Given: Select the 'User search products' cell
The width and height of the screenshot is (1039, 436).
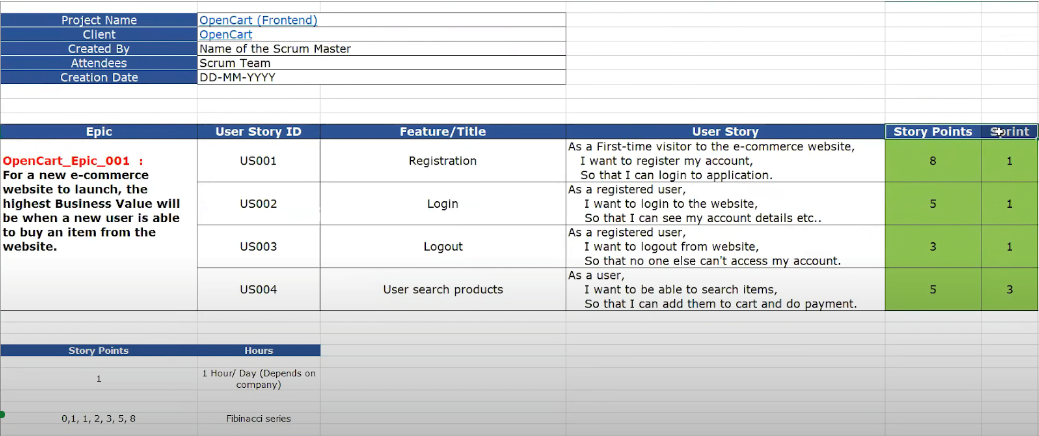Looking at the screenshot, I should 443,289.
